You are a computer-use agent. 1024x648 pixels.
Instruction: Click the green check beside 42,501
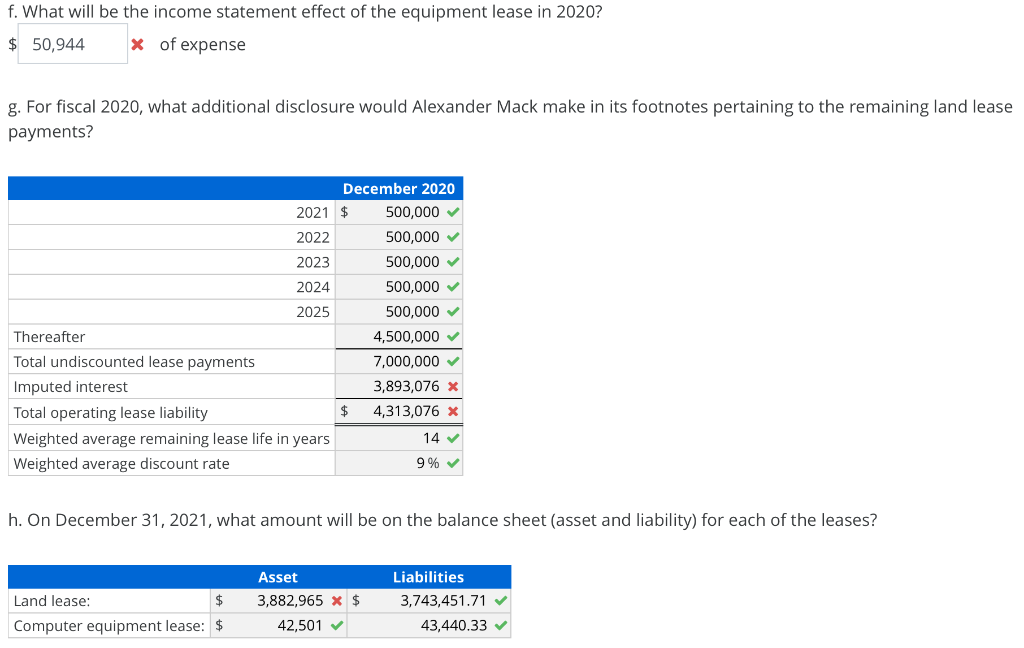tap(337, 626)
